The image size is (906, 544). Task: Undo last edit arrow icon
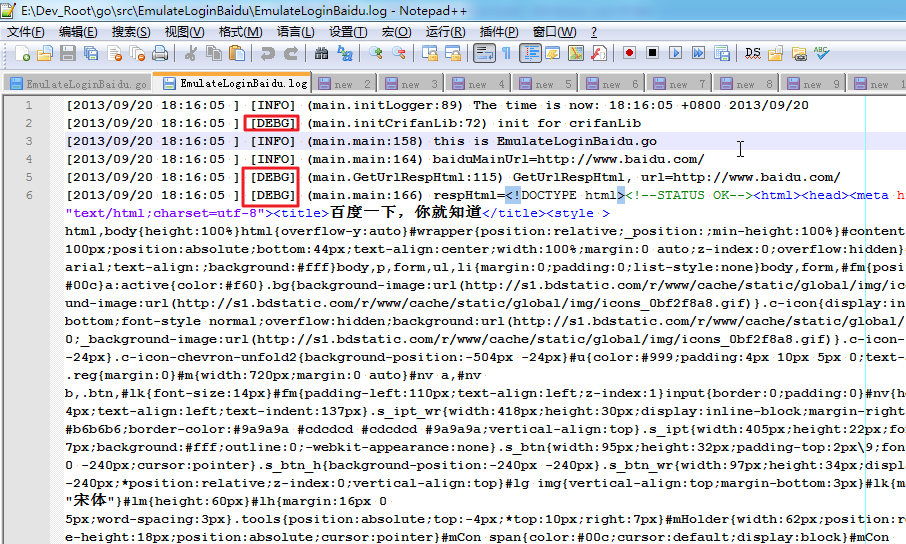pyautogui.click(x=267, y=54)
